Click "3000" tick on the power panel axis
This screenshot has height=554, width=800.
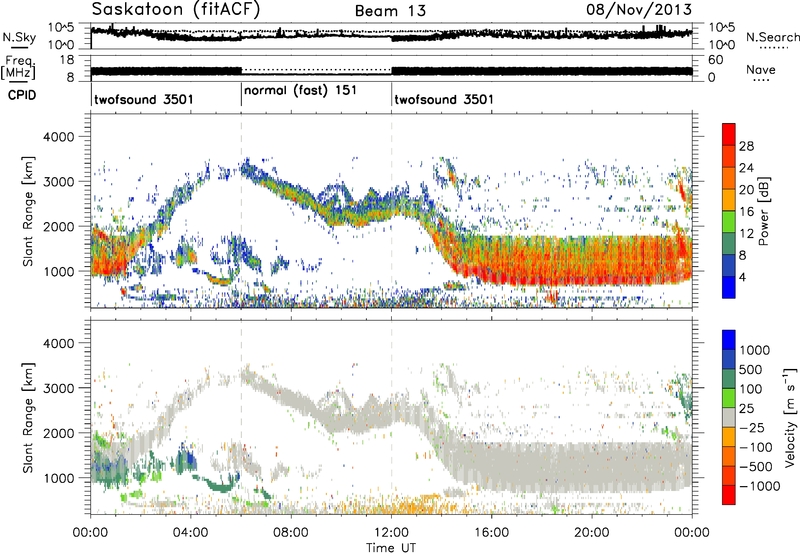pyautogui.click(x=58, y=182)
